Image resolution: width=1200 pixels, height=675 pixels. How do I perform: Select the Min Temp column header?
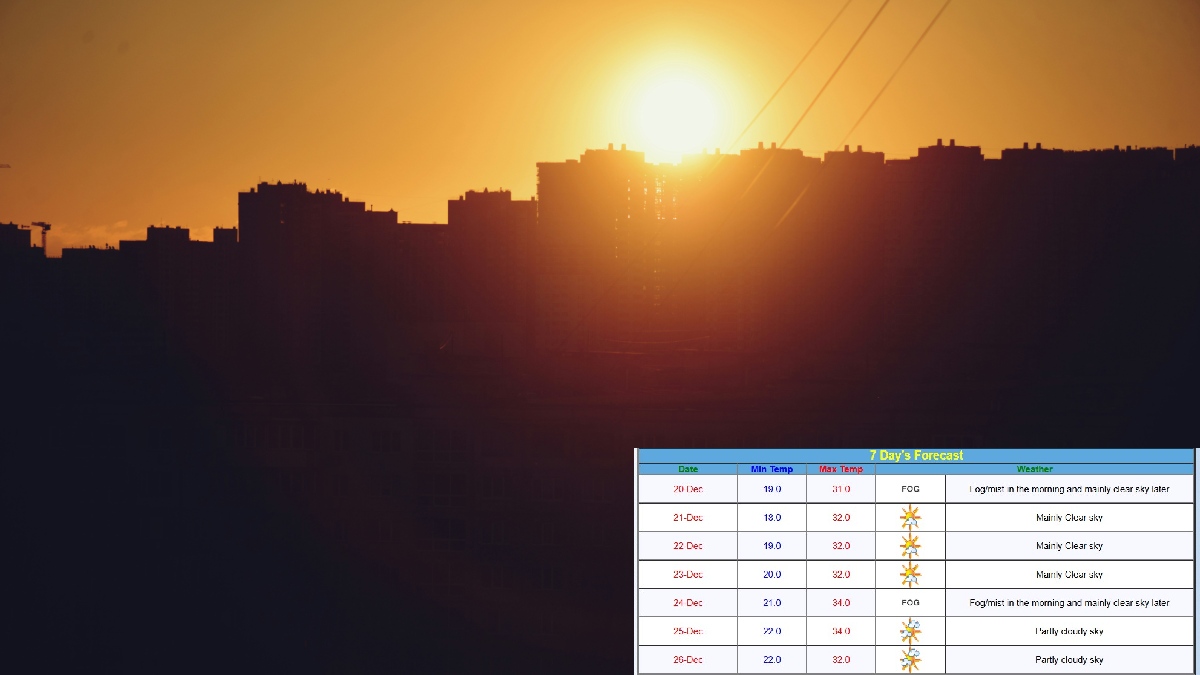(771, 469)
